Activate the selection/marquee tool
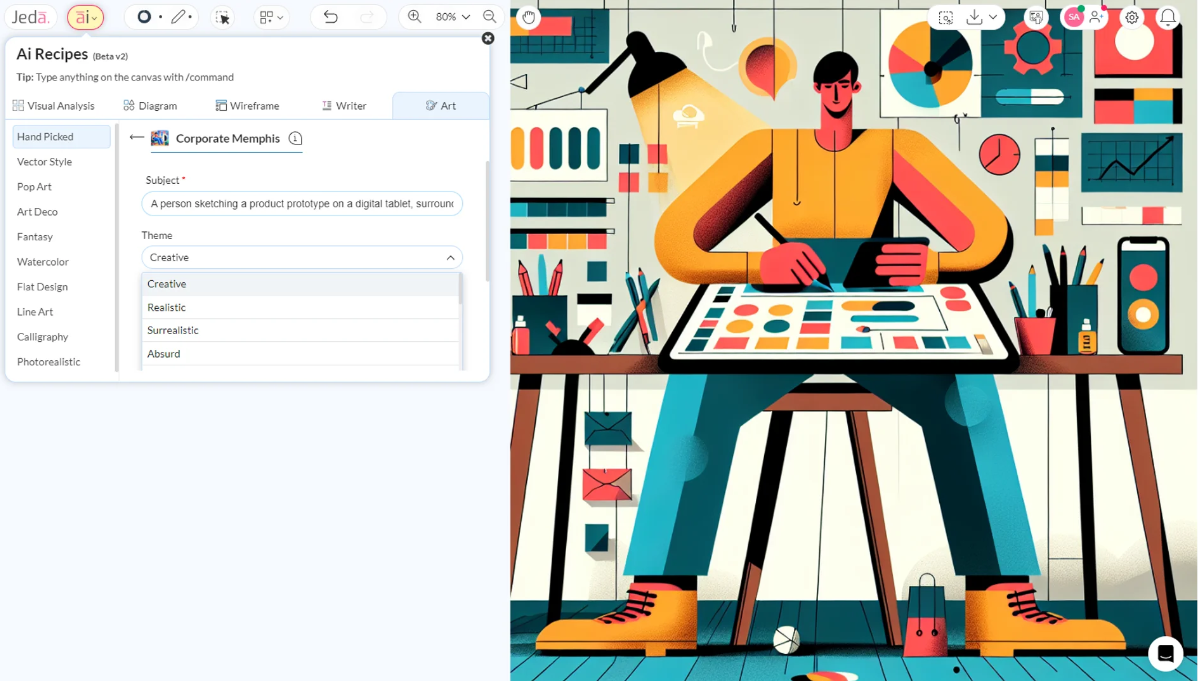The image size is (1198, 681). [x=223, y=17]
